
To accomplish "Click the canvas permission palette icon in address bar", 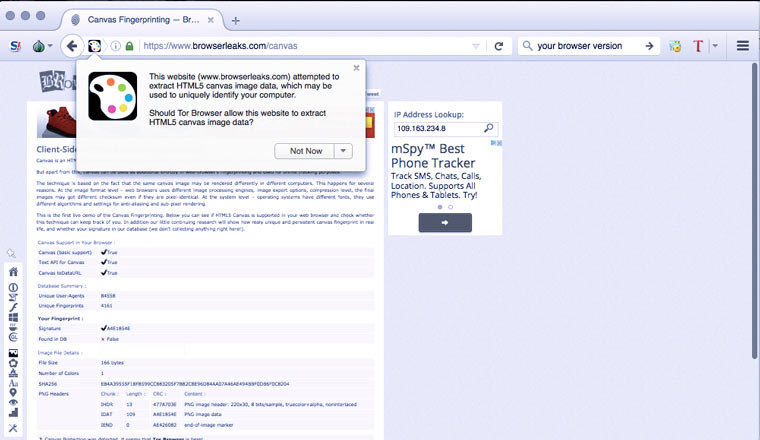I will [94, 46].
